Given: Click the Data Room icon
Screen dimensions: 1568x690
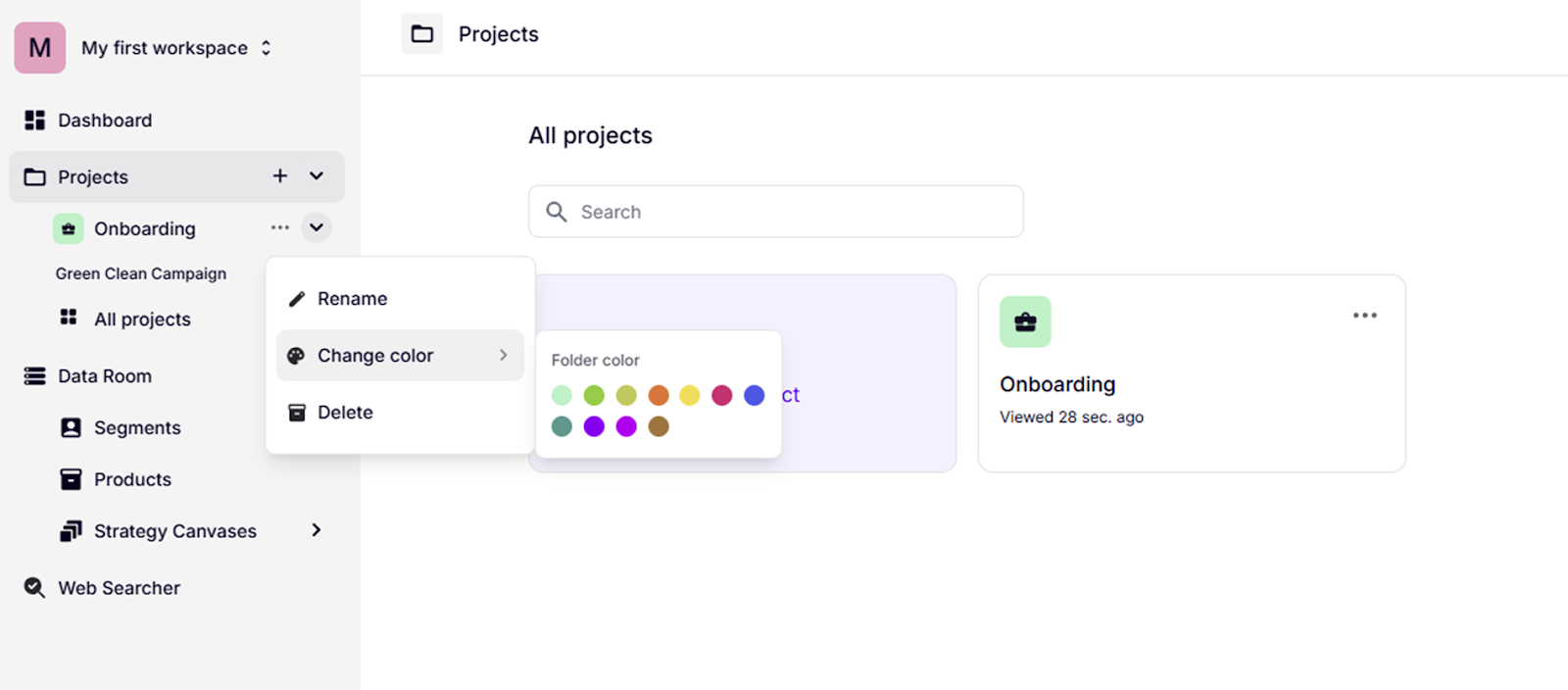Looking at the screenshot, I should 35,376.
